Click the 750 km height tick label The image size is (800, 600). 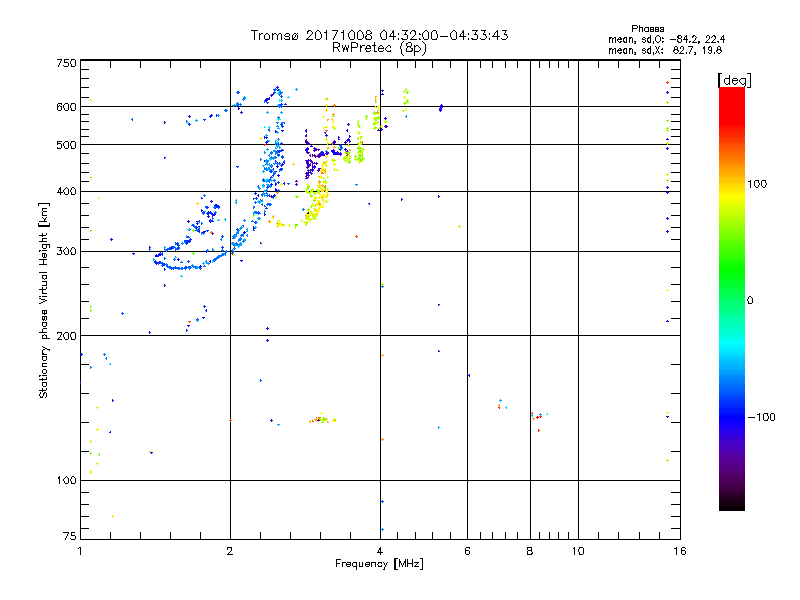[66, 63]
